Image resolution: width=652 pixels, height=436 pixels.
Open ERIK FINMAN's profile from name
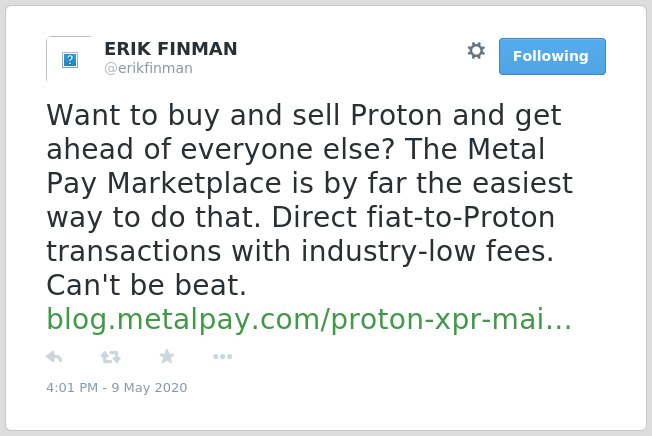click(x=171, y=49)
